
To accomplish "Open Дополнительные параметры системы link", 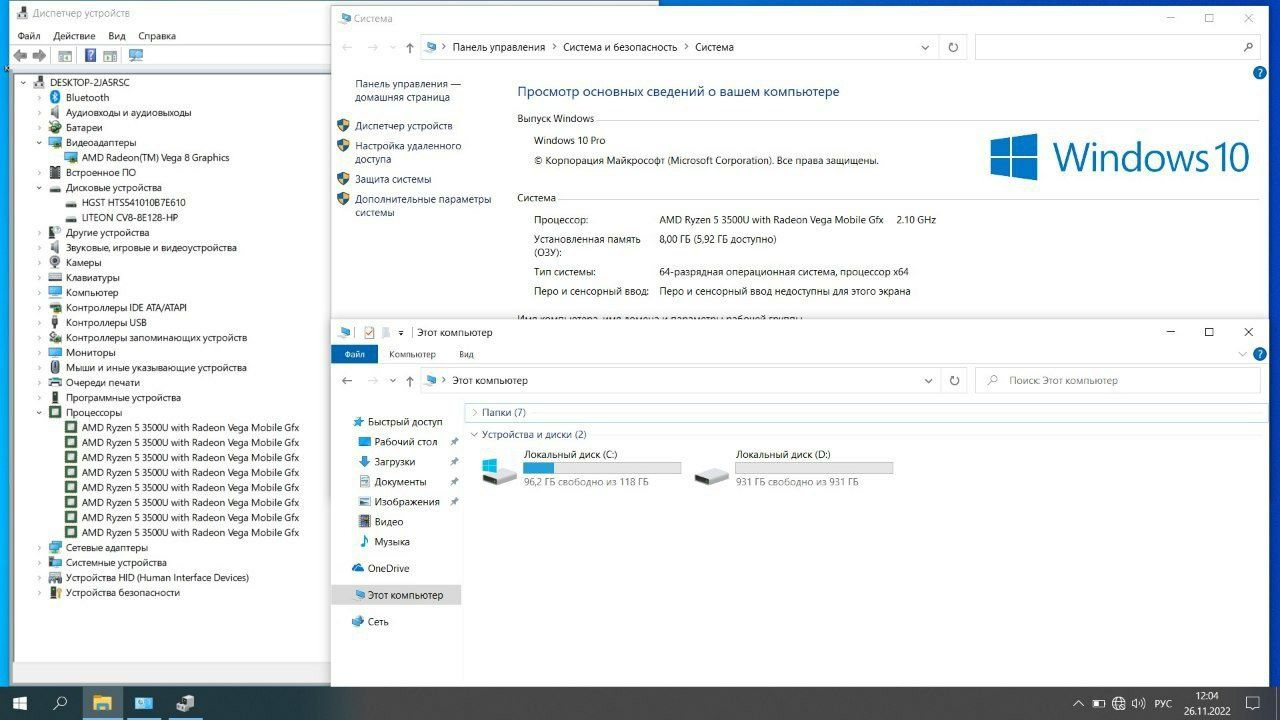I will [423, 205].
